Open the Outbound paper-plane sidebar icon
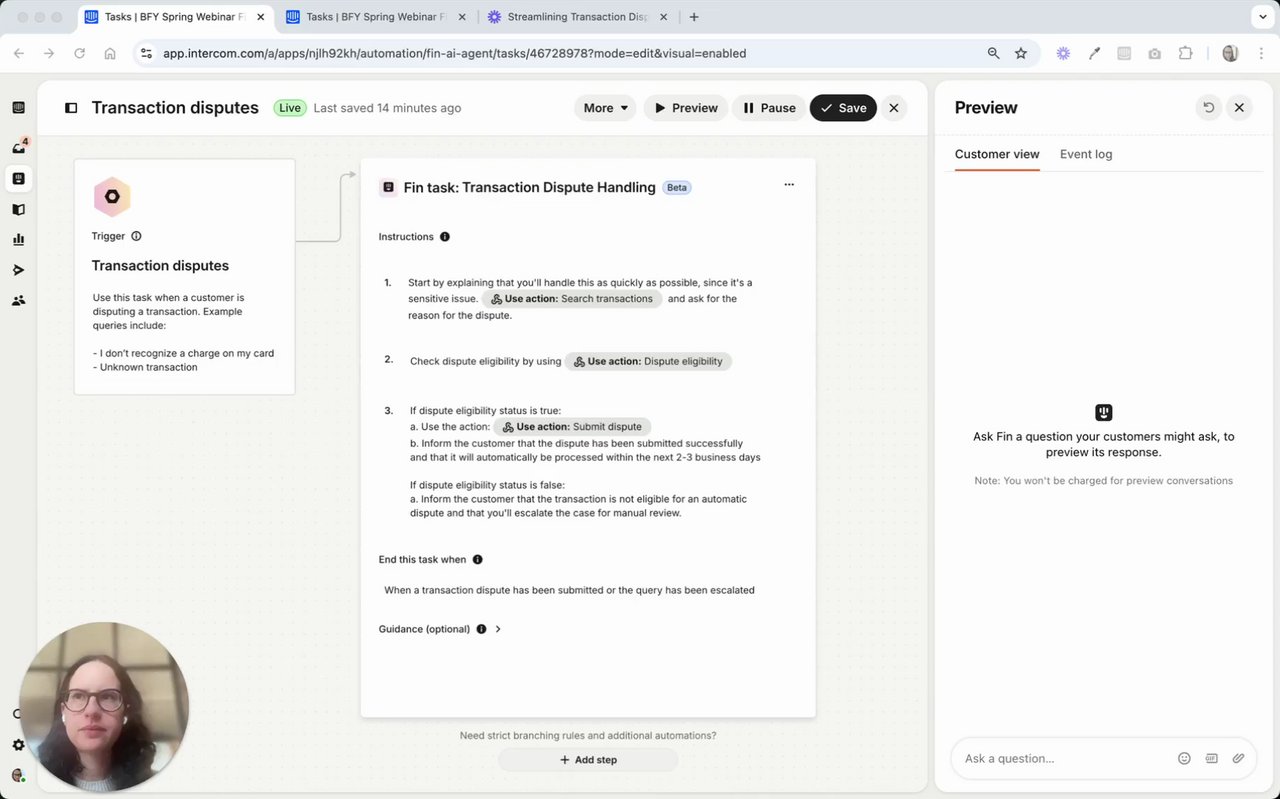 click(18, 270)
